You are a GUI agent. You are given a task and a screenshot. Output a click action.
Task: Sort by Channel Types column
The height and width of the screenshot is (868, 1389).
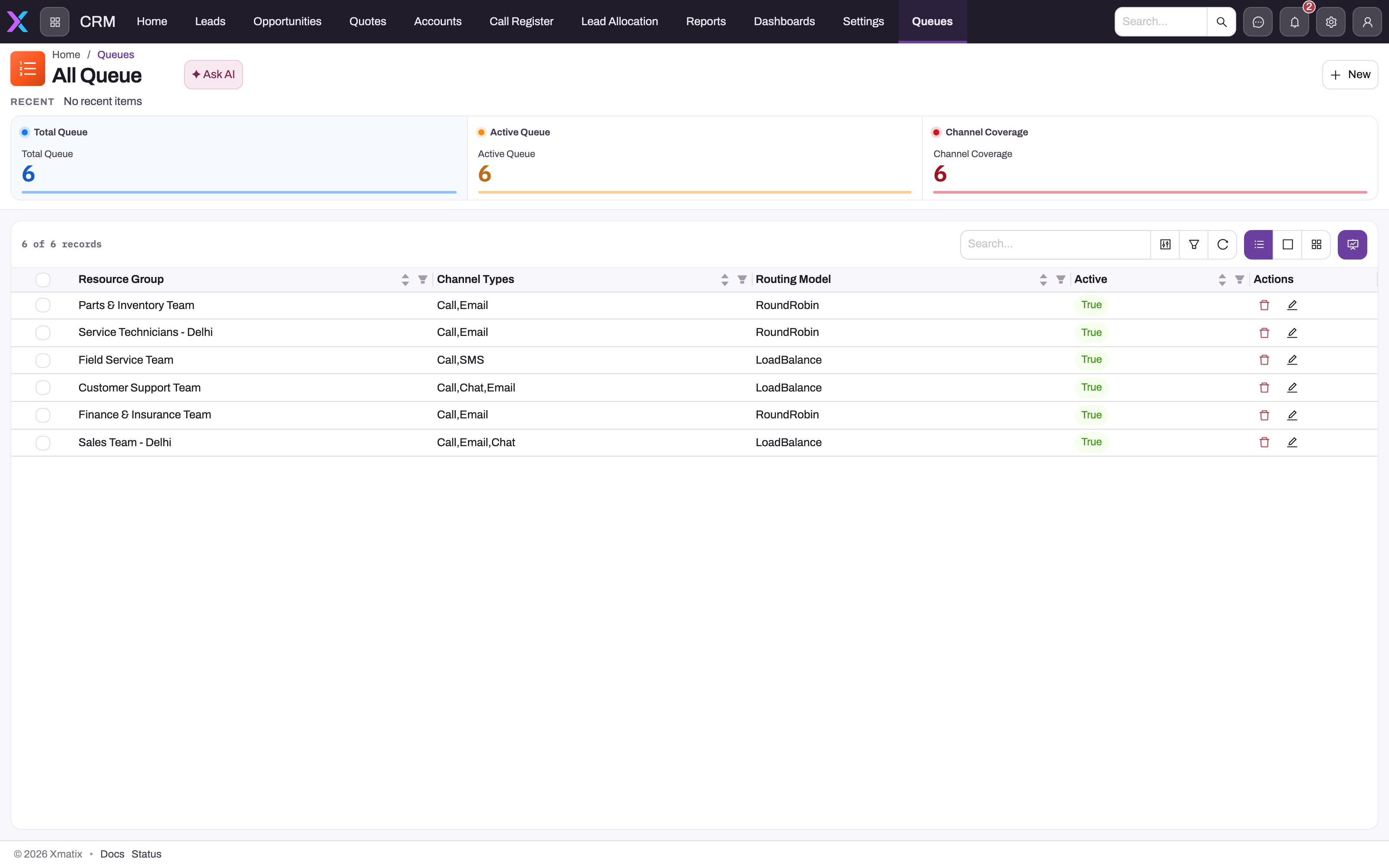tap(724, 279)
